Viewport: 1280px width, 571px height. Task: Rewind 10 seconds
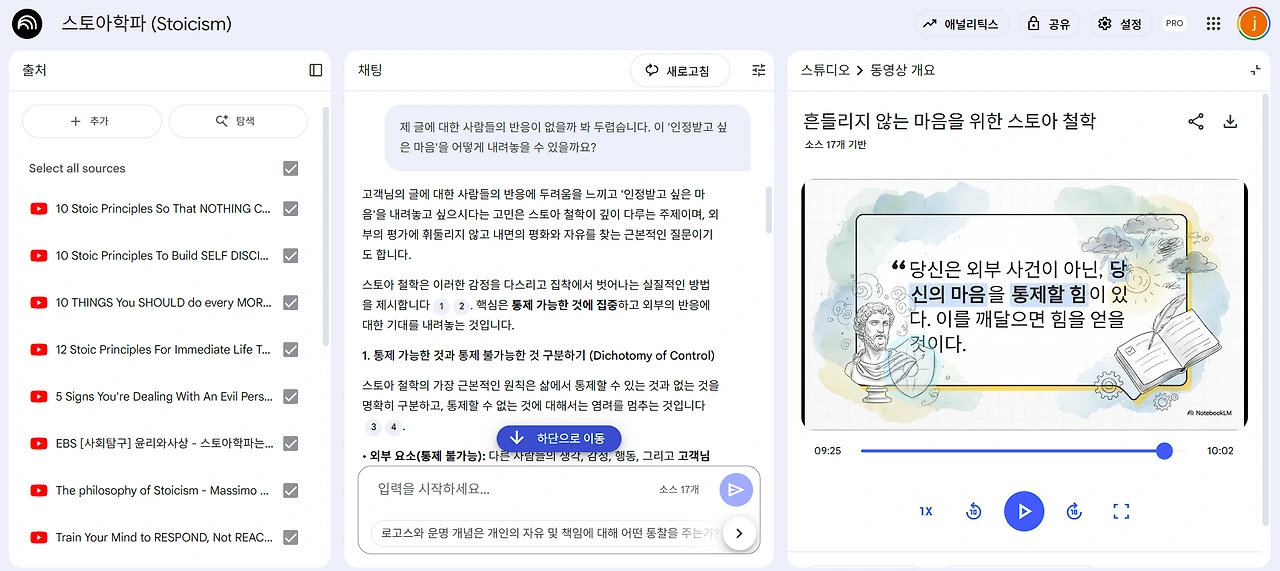pos(973,511)
